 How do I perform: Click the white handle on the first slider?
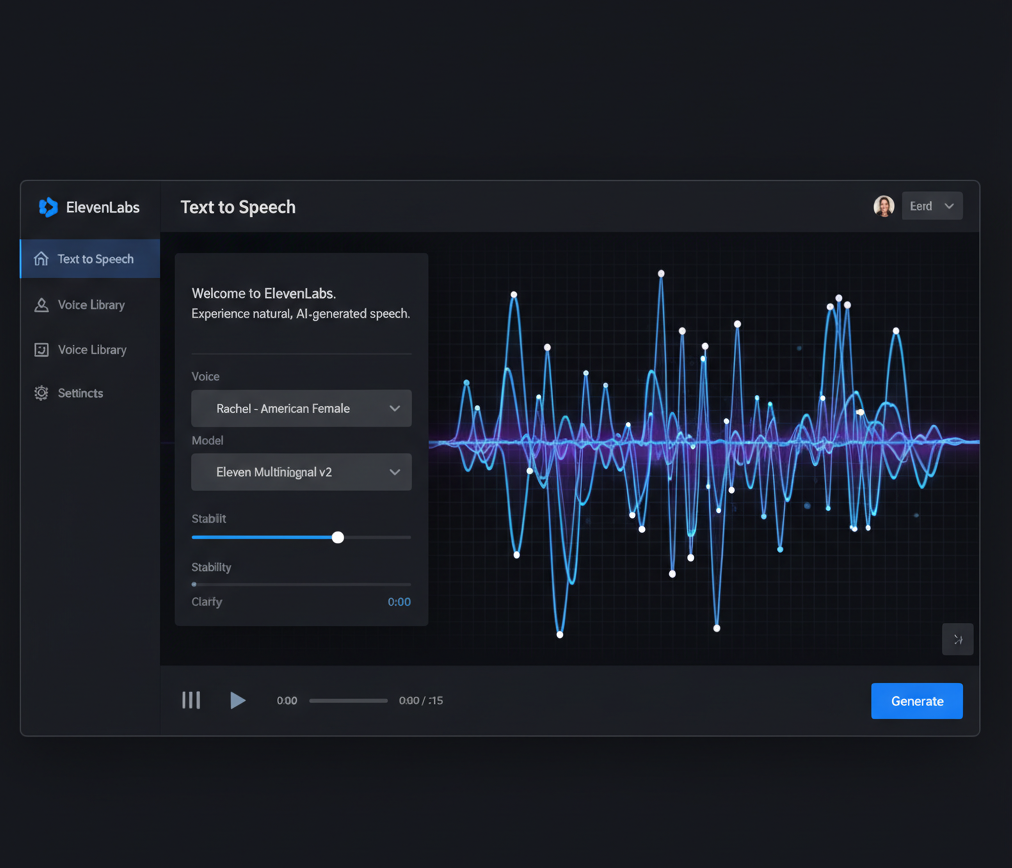tap(338, 538)
